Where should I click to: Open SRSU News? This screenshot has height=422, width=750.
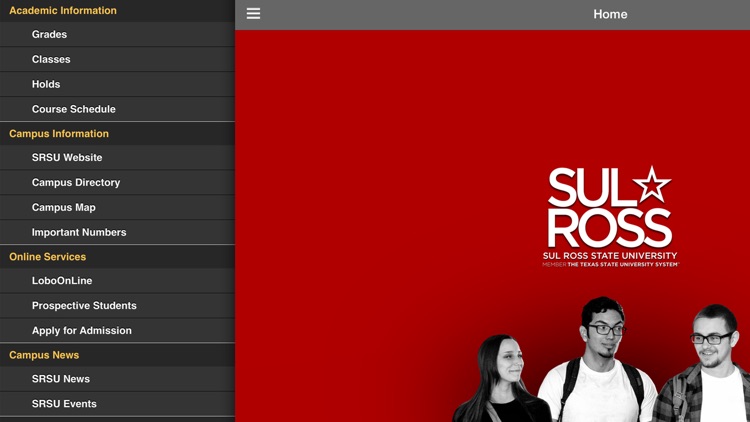[x=117, y=379]
